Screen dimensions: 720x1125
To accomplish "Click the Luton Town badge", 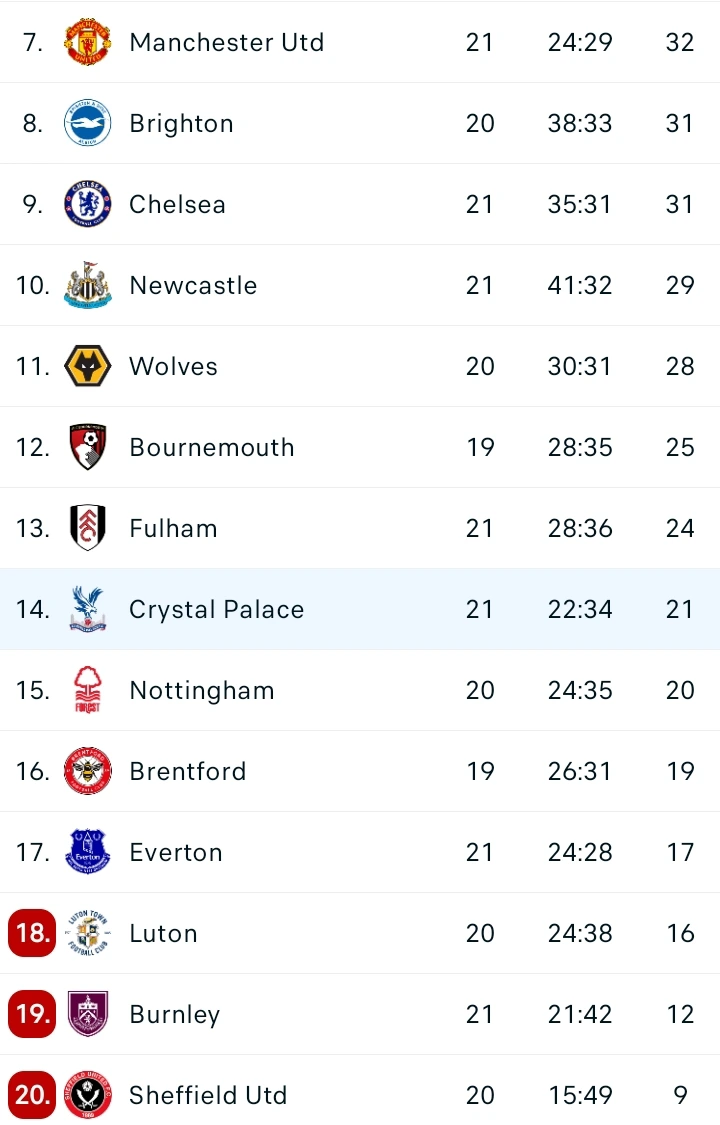I will click(88, 933).
